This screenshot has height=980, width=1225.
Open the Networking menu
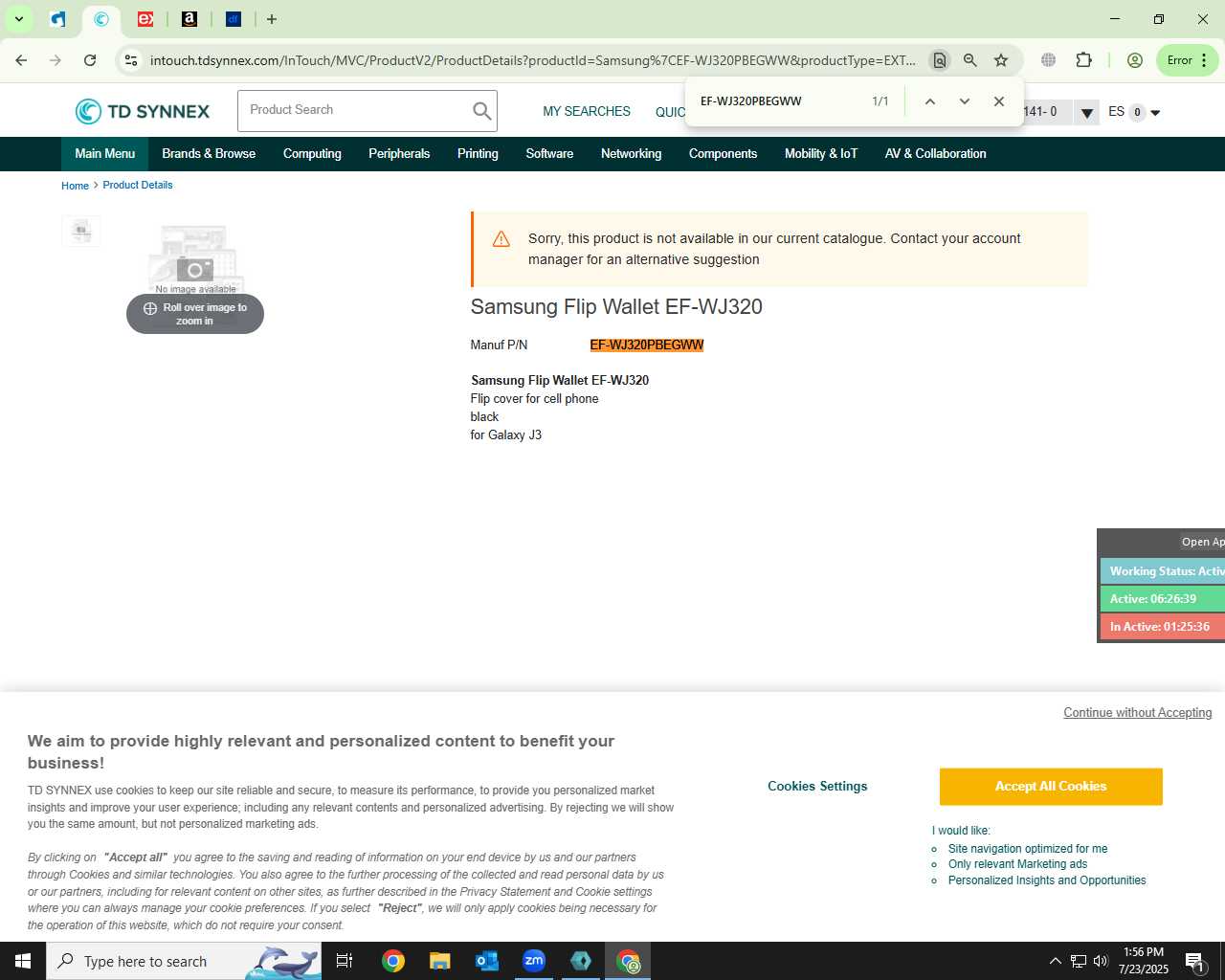(631, 154)
